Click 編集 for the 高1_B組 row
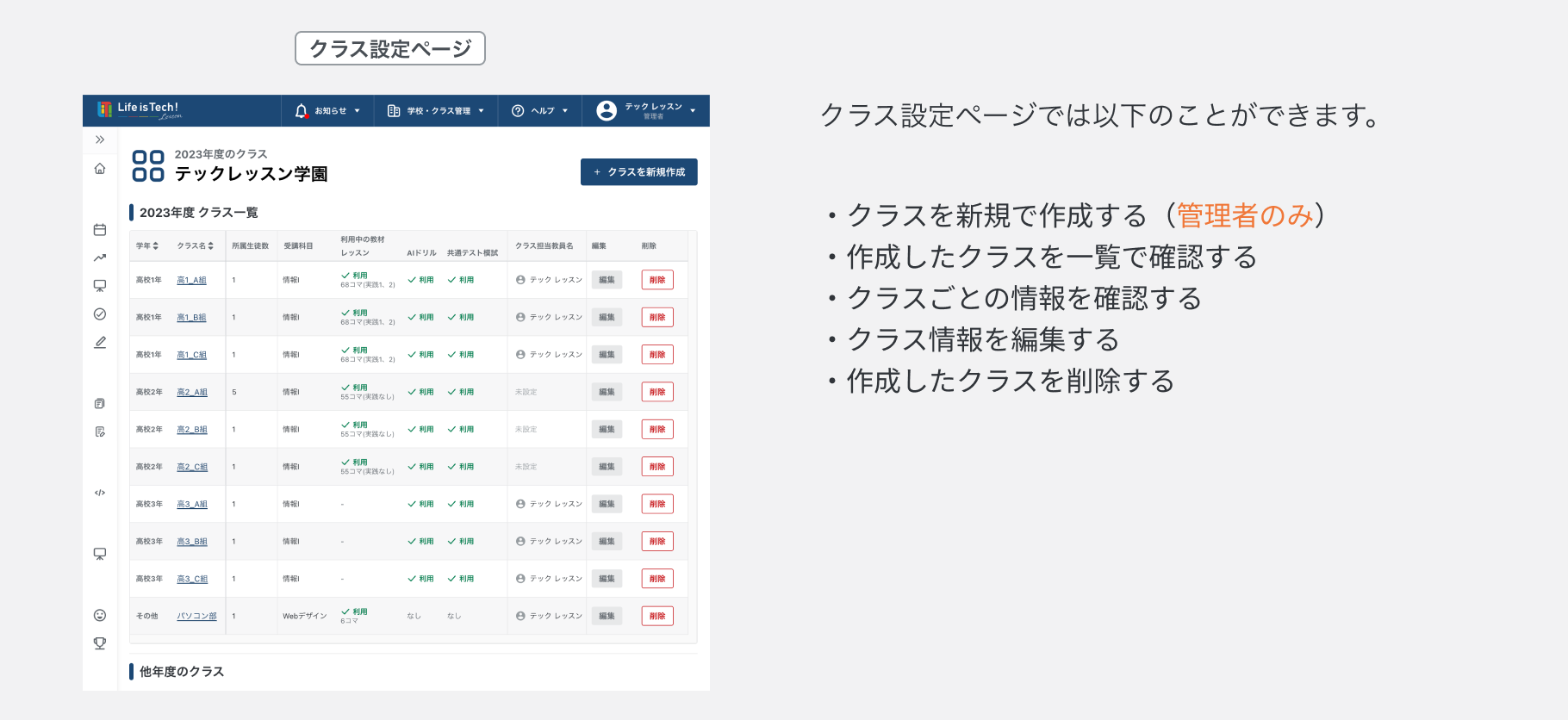1568x720 pixels. tap(607, 318)
